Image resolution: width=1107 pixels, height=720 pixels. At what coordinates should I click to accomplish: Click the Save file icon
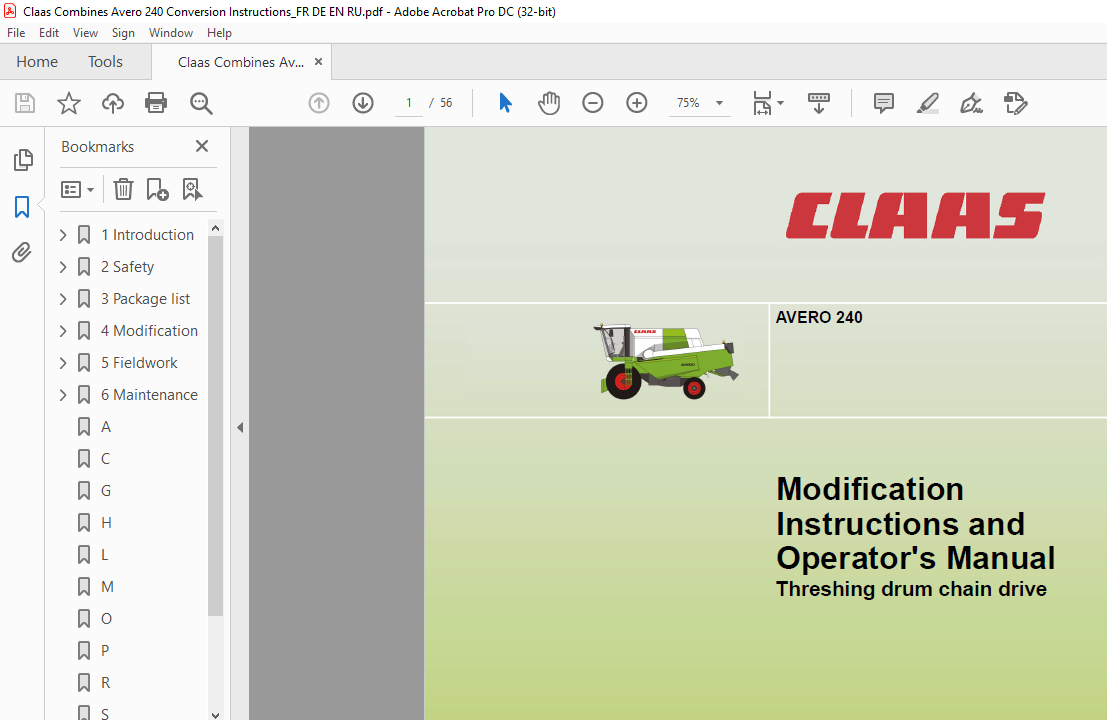[x=25, y=103]
